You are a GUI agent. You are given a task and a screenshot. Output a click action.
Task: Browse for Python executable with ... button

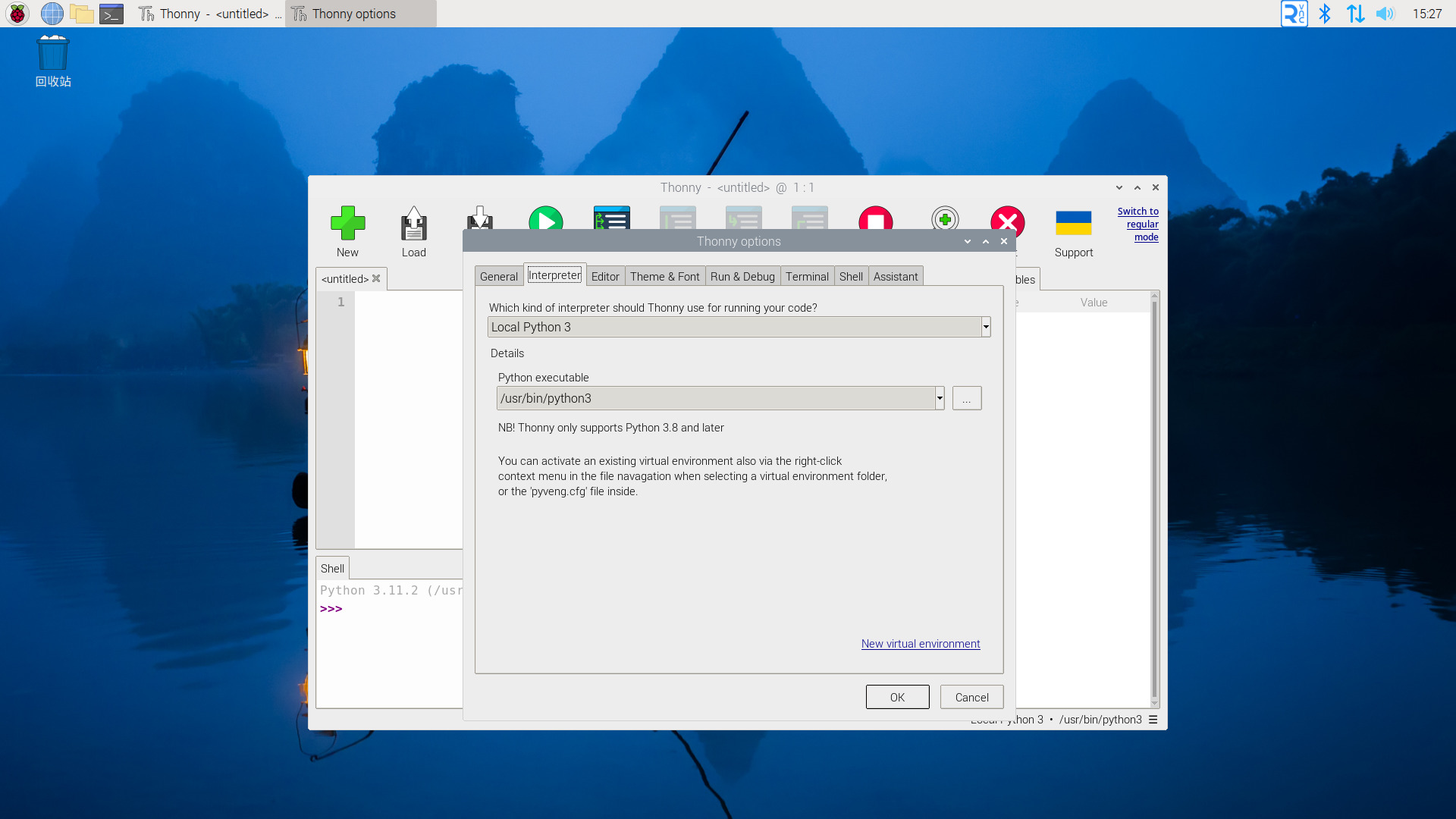967,398
